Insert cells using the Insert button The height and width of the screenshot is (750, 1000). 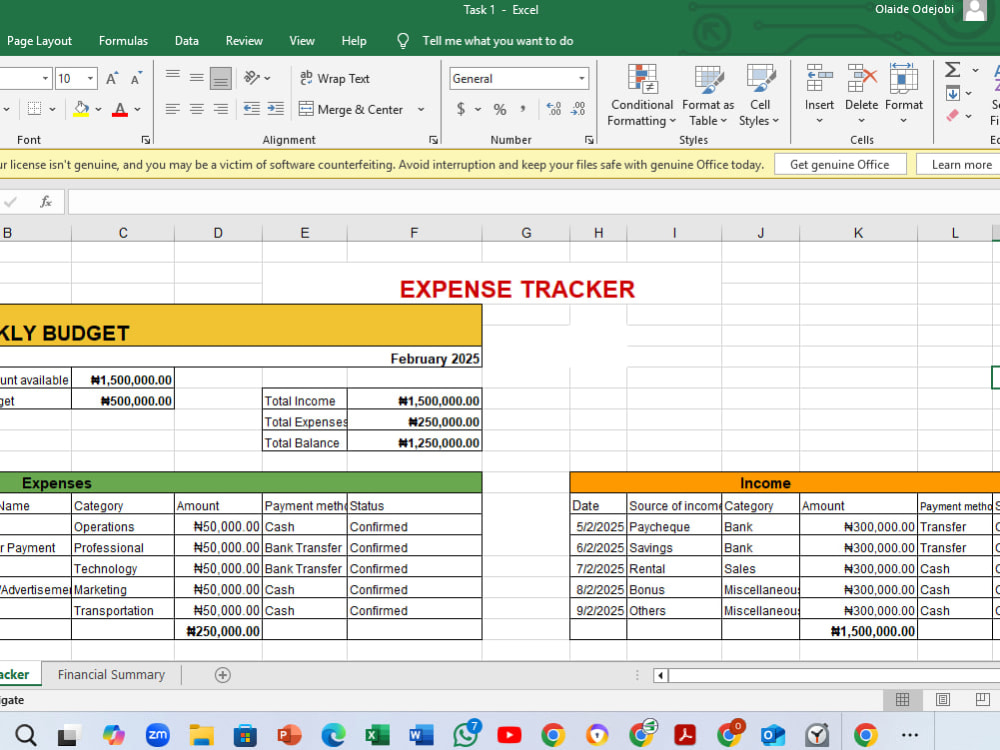819,96
